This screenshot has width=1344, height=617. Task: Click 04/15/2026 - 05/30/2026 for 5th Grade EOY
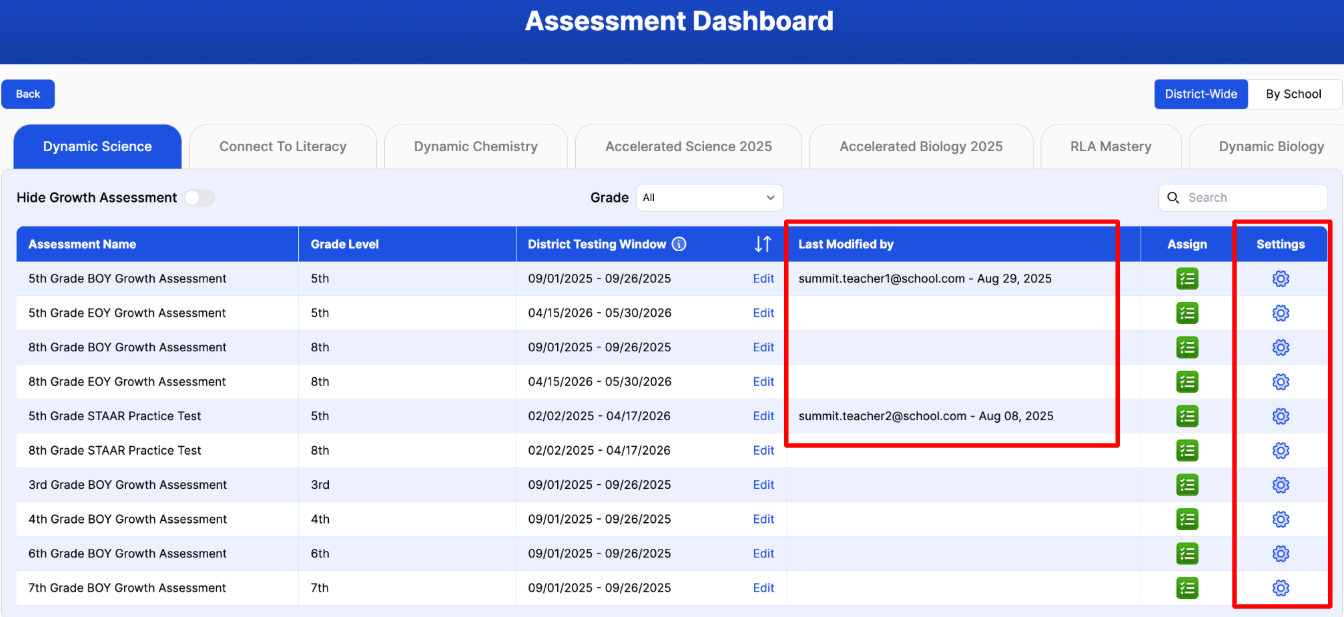[600, 313]
